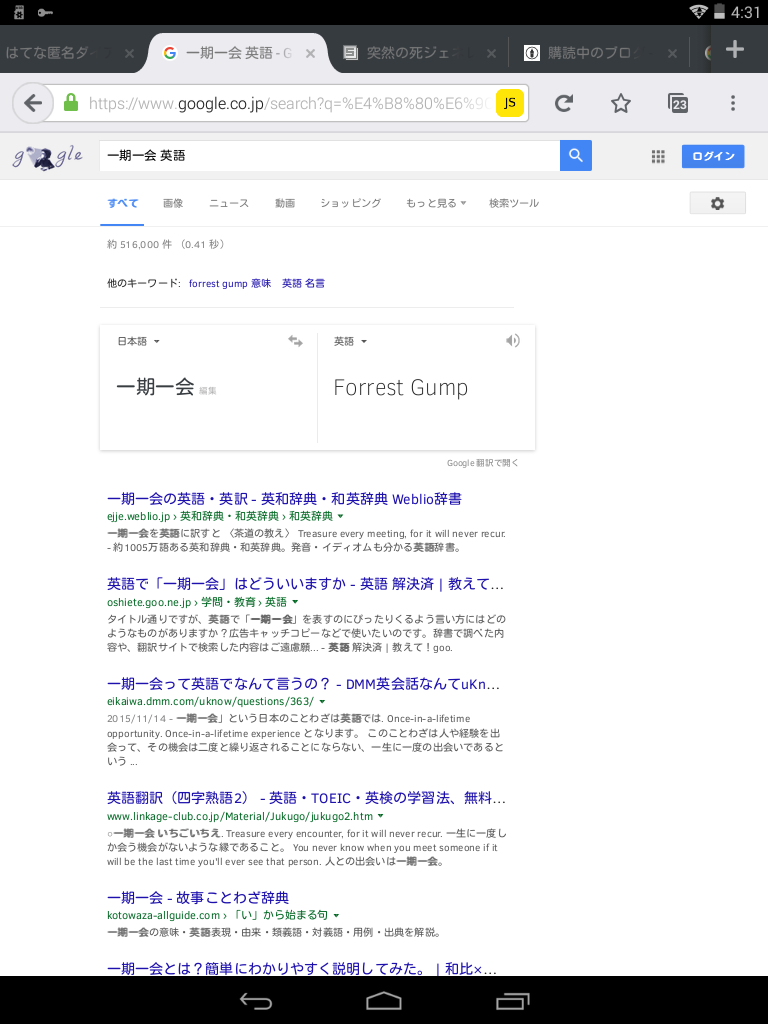Open the Google apps grid icon
768x1024 pixels.
pyautogui.click(x=658, y=156)
